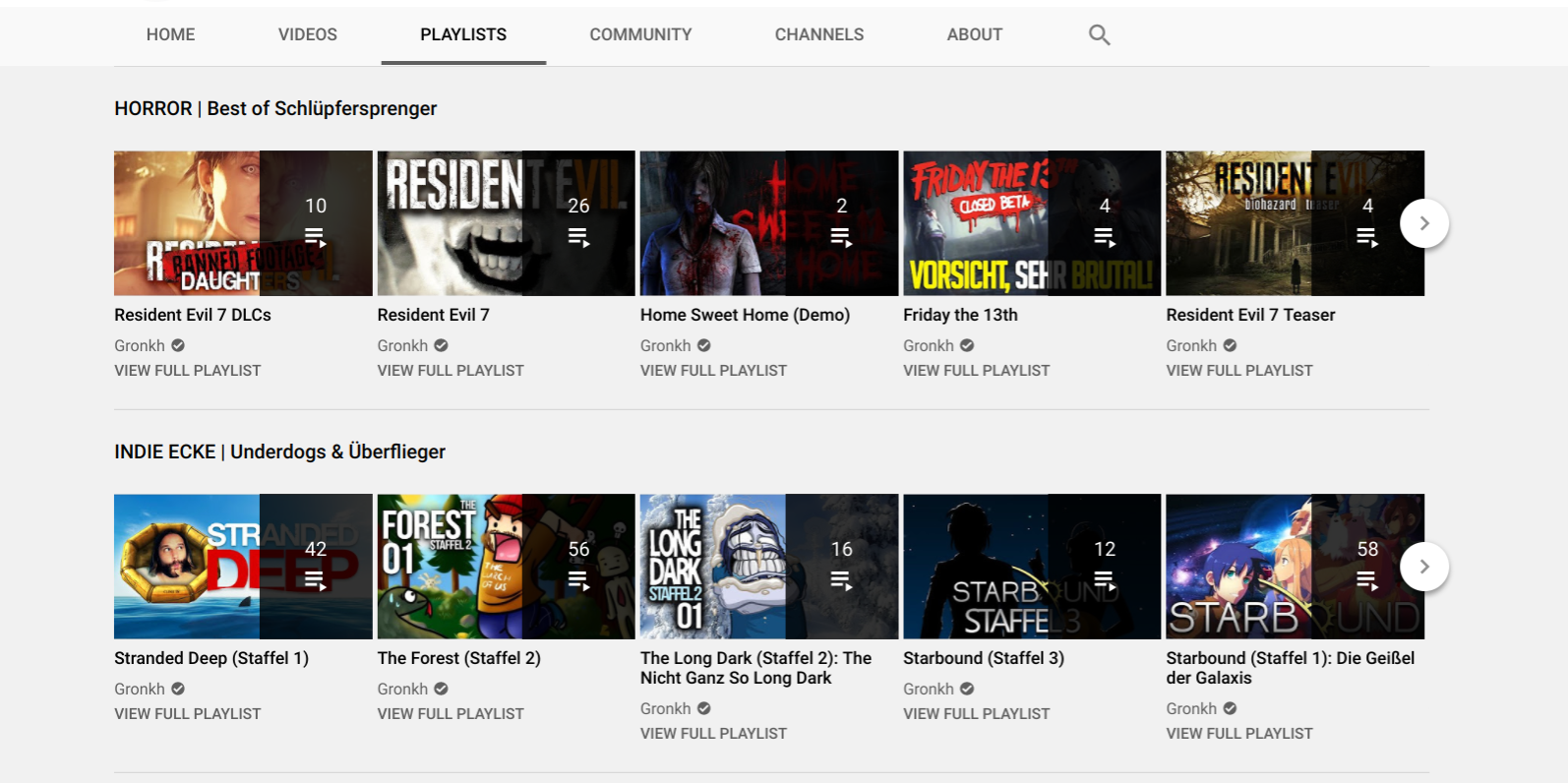This screenshot has height=783, width=1568.
Task: Click playlist icon on Starbound Staffel 1 thumbnail
Action: click(1367, 580)
